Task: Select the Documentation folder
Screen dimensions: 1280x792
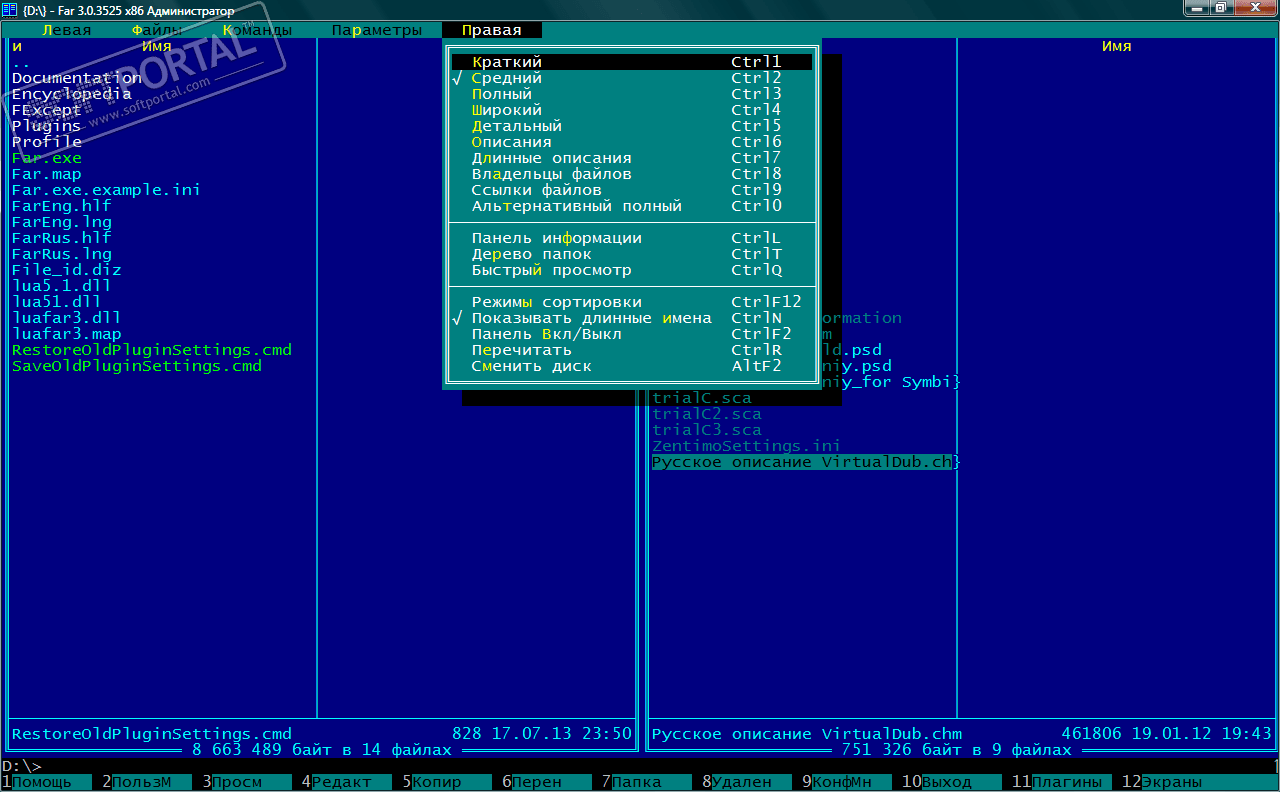Action: tap(77, 78)
